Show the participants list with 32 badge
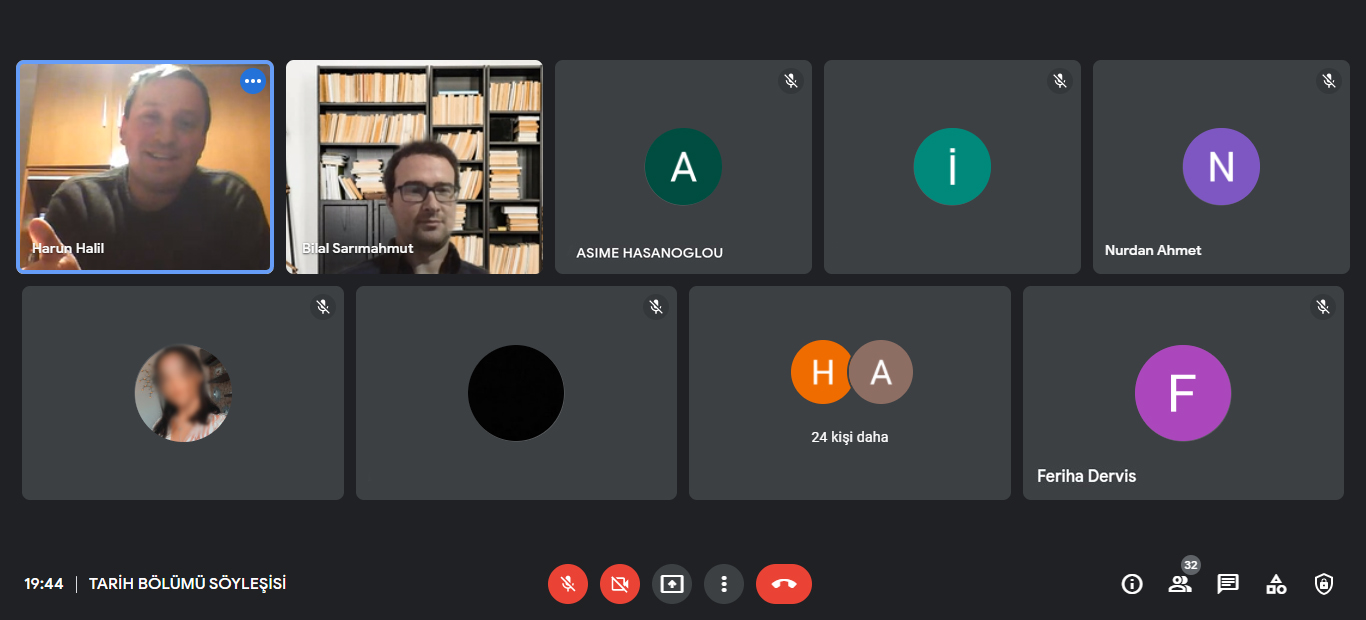This screenshot has width=1366, height=620. point(1180,584)
